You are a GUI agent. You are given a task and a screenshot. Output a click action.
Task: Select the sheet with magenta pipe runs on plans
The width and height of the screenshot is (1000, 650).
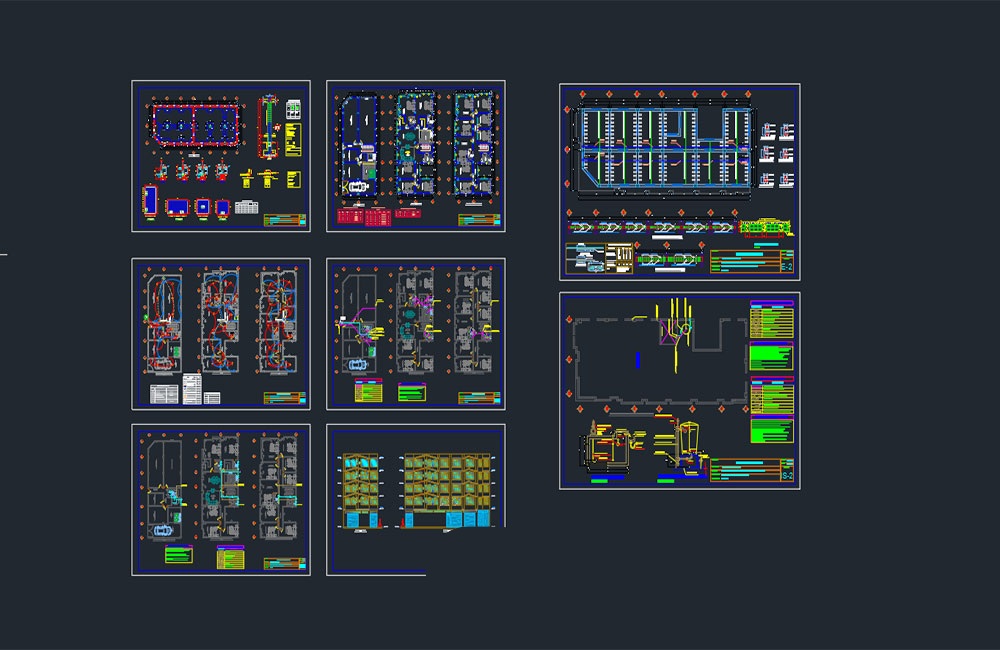pyautogui.click(x=416, y=334)
